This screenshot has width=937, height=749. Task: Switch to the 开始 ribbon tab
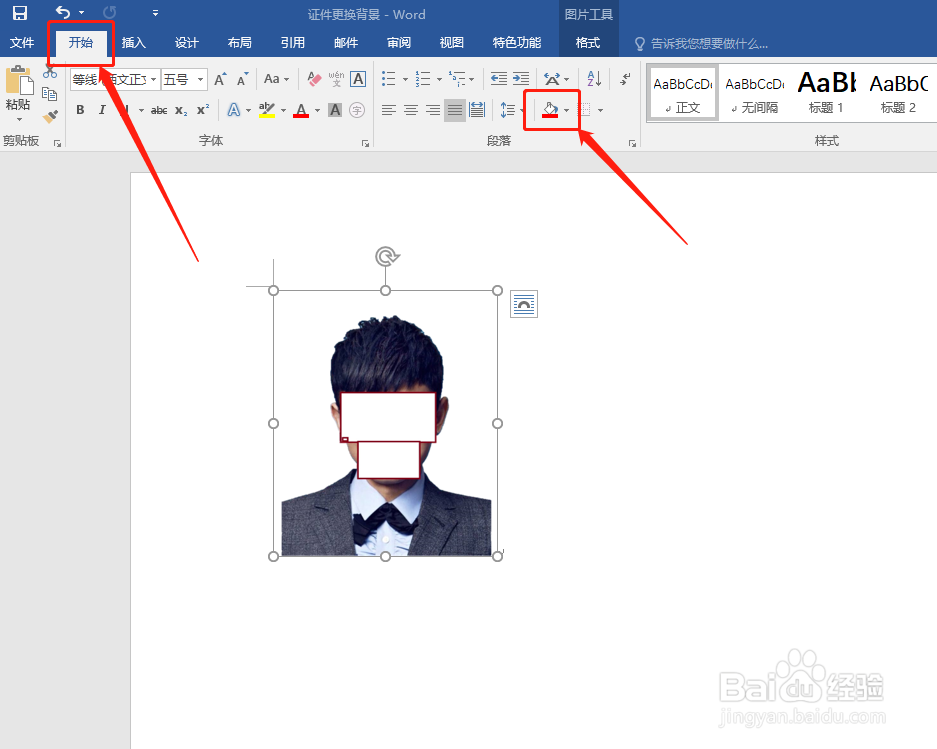point(81,42)
